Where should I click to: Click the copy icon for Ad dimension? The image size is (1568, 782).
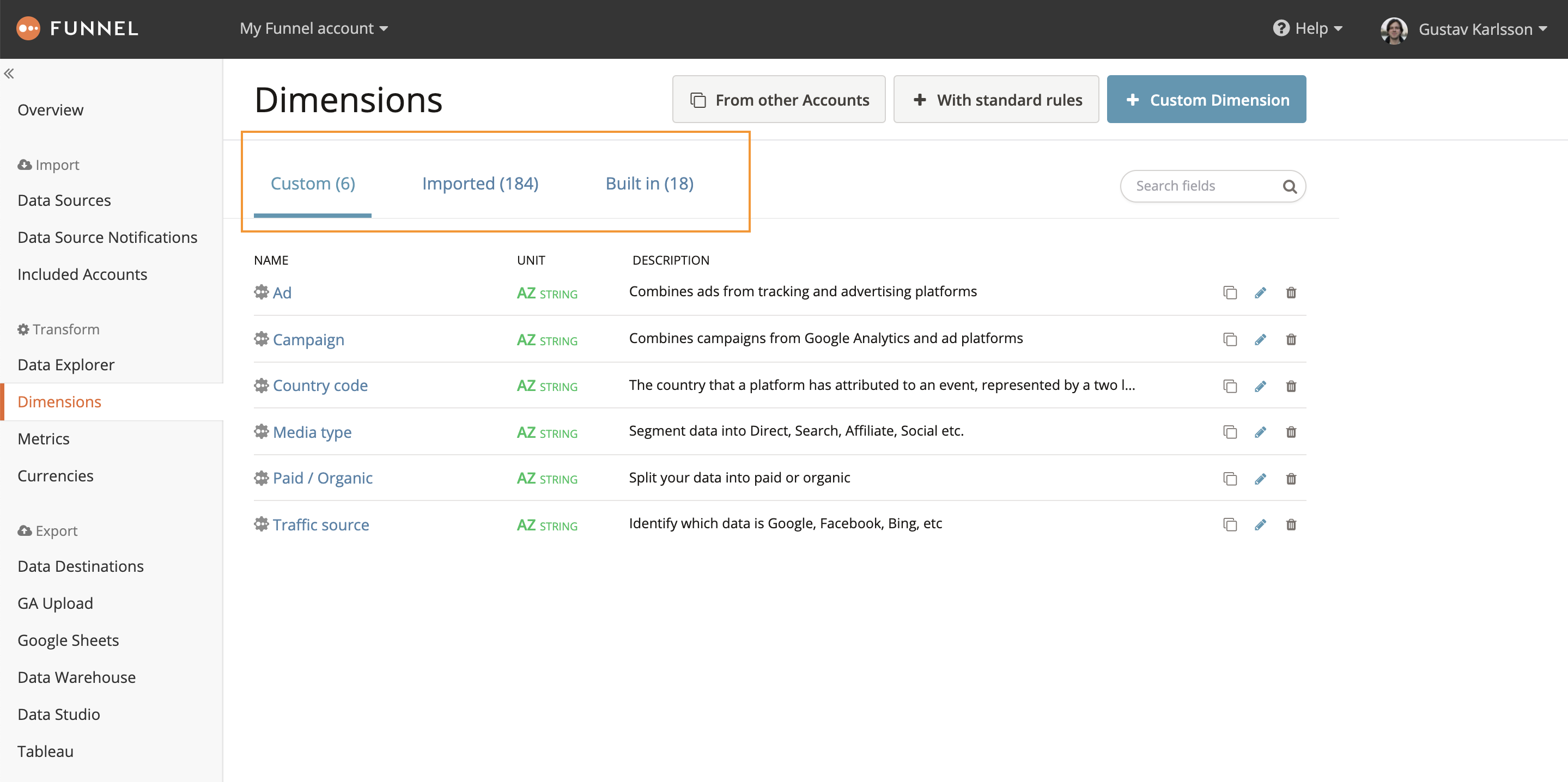(x=1230, y=293)
